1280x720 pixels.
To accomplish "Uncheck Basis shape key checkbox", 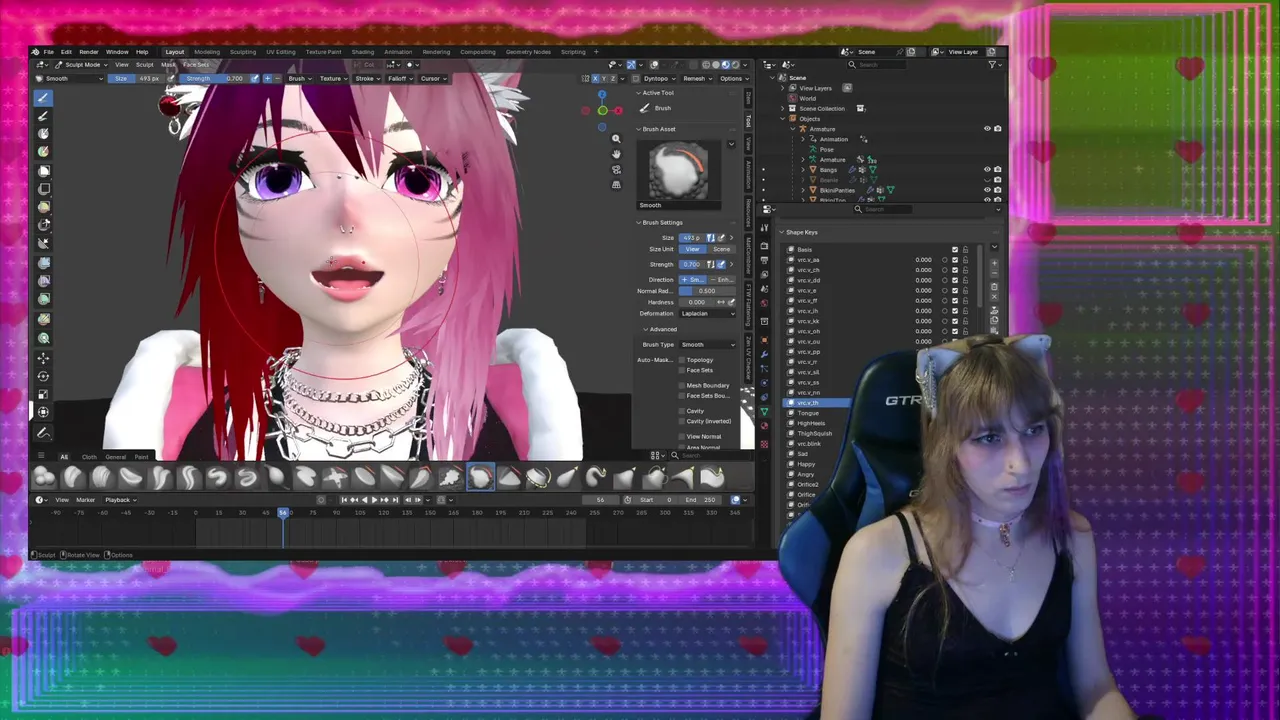I will tap(955, 249).
